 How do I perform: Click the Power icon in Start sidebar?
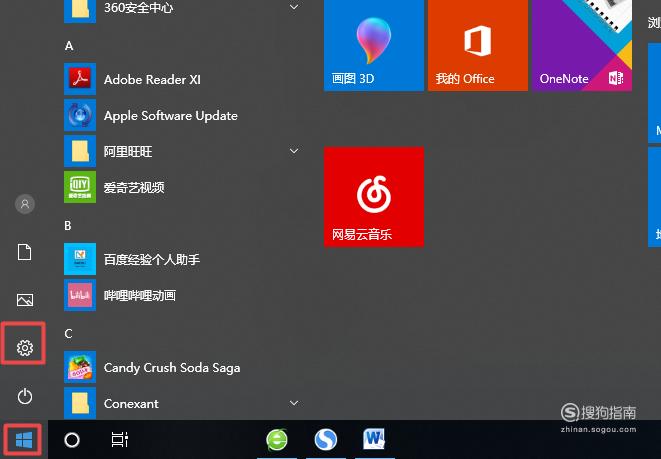pyautogui.click(x=24, y=396)
